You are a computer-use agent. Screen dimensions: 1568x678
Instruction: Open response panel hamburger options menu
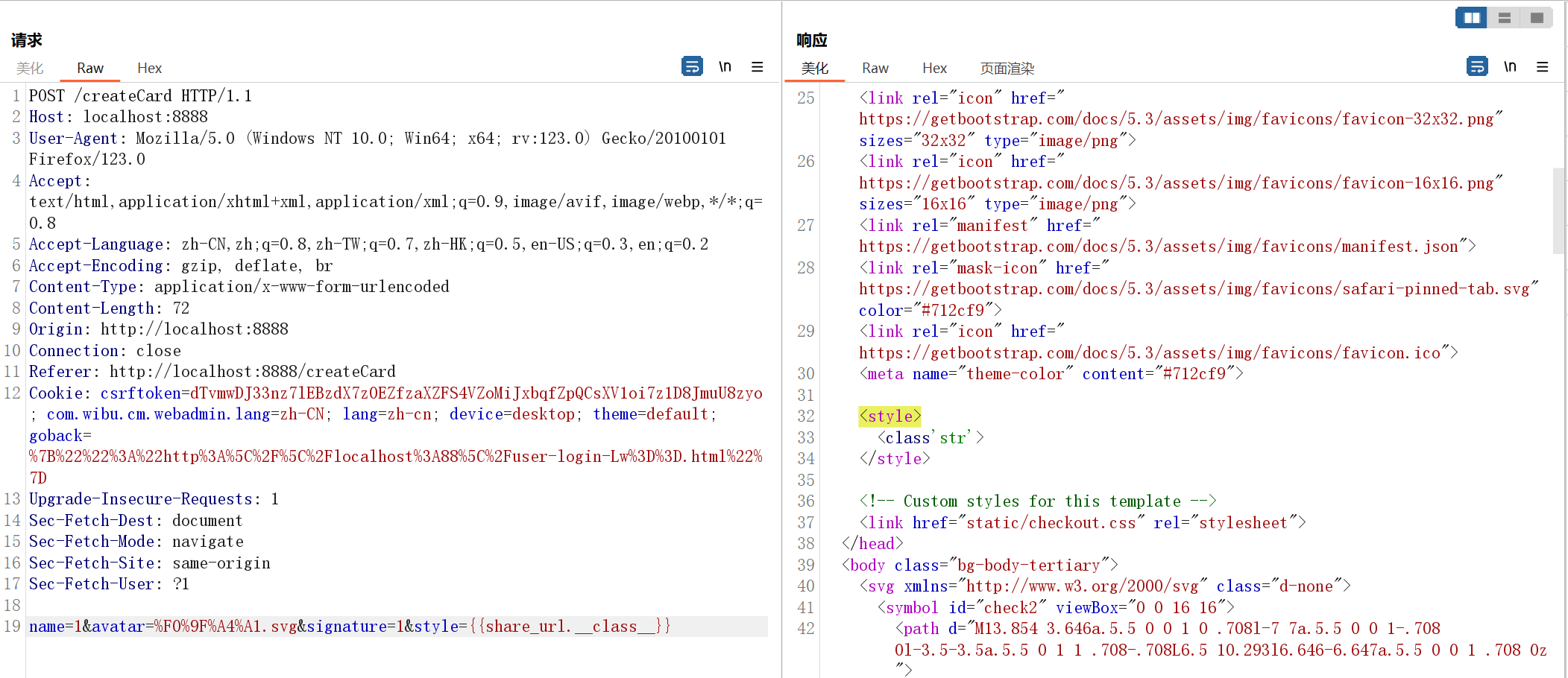click(x=1543, y=66)
